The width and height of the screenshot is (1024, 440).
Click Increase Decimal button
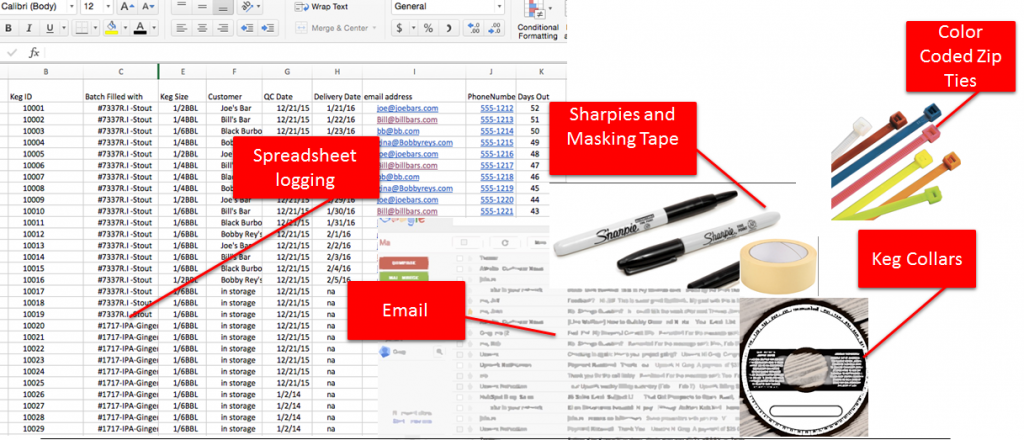pos(473,28)
